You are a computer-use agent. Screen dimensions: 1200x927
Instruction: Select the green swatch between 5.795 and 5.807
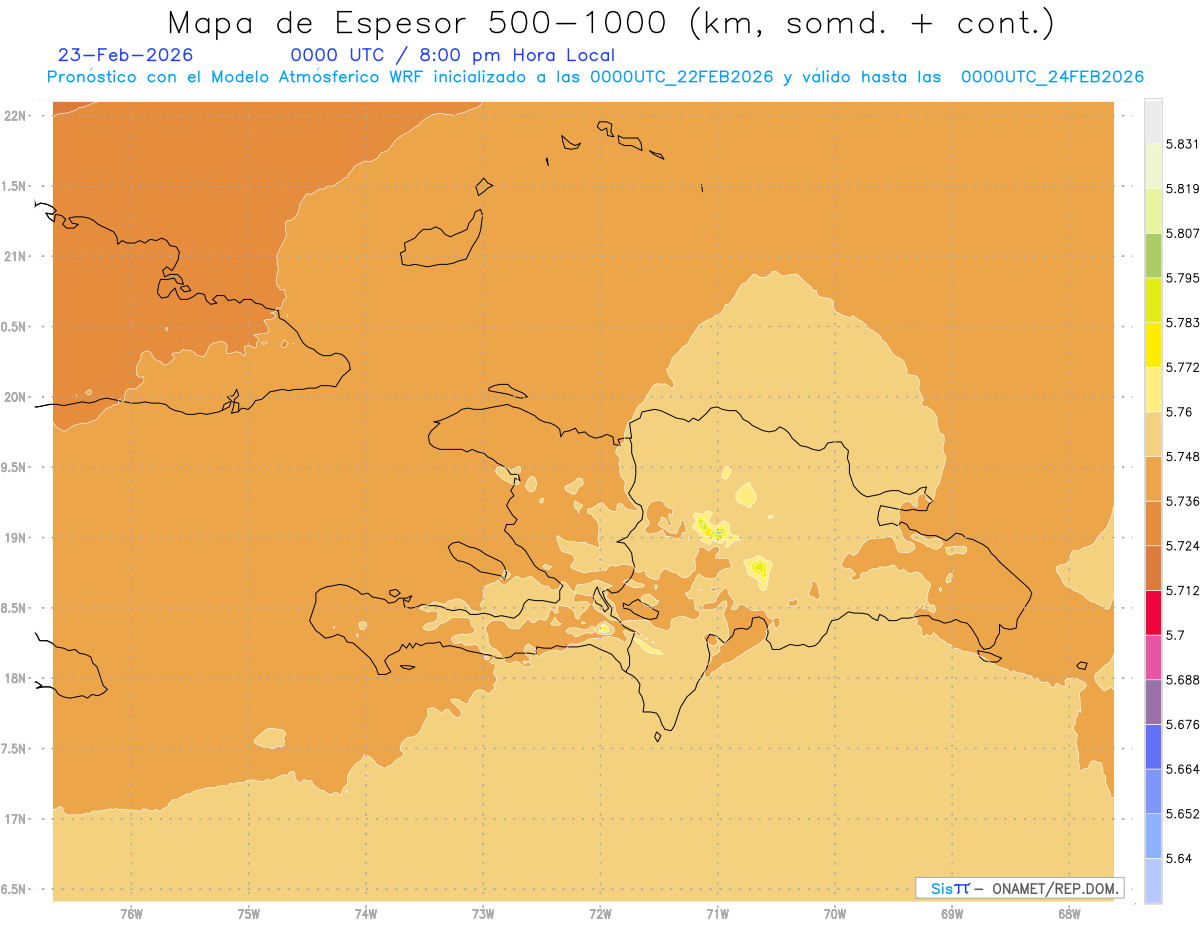[x=1153, y=255]
